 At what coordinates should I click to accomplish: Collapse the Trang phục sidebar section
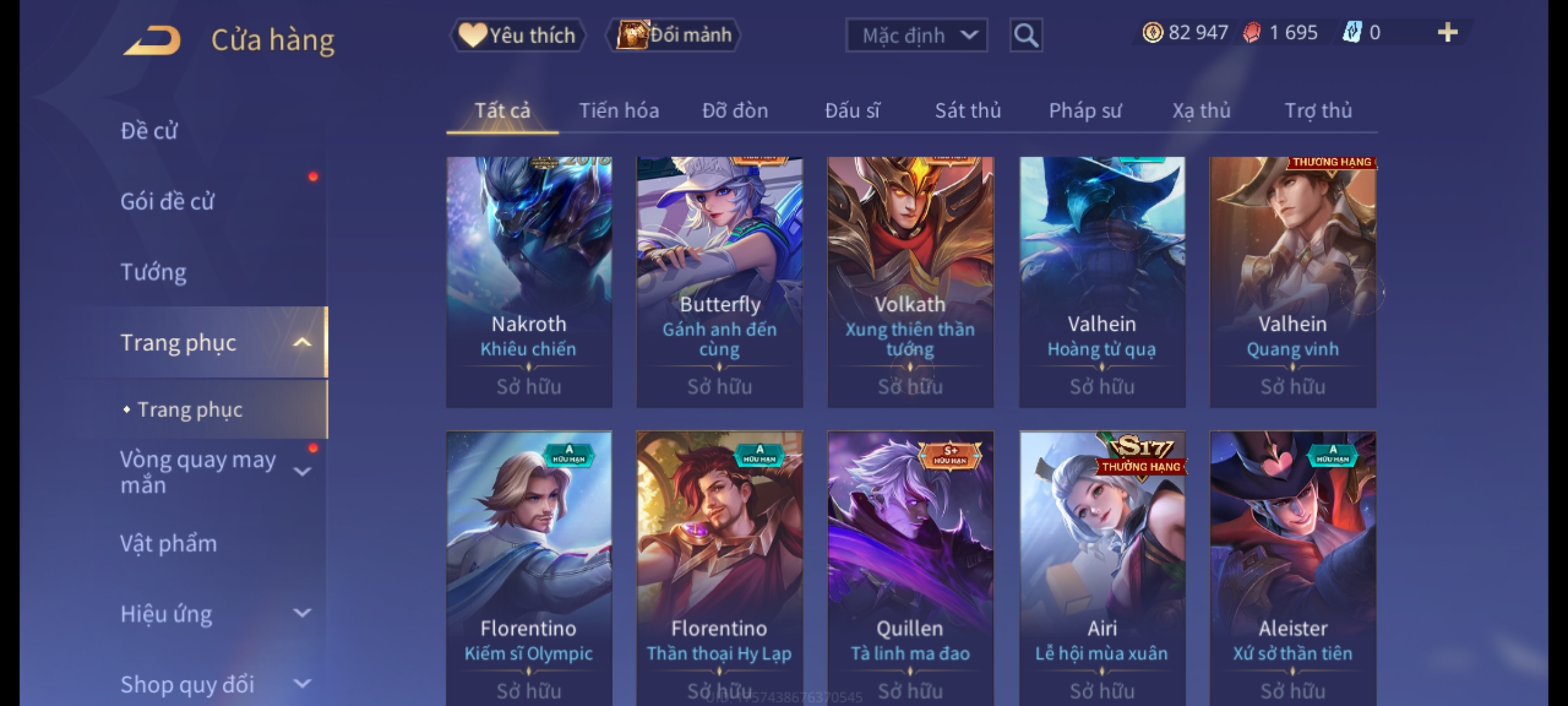[302, 343]
